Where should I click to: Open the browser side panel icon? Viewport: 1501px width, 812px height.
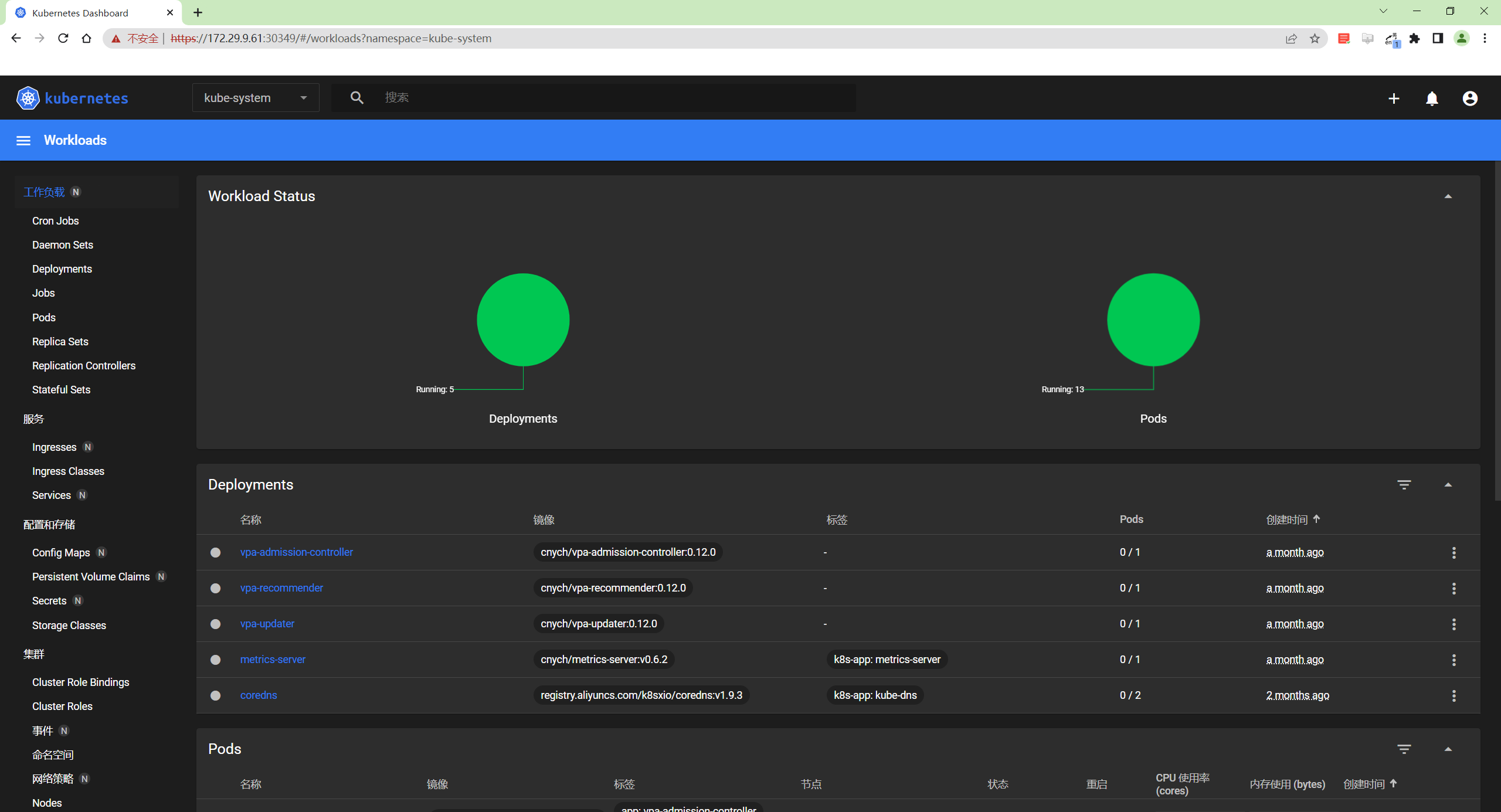coord(1438,39)
